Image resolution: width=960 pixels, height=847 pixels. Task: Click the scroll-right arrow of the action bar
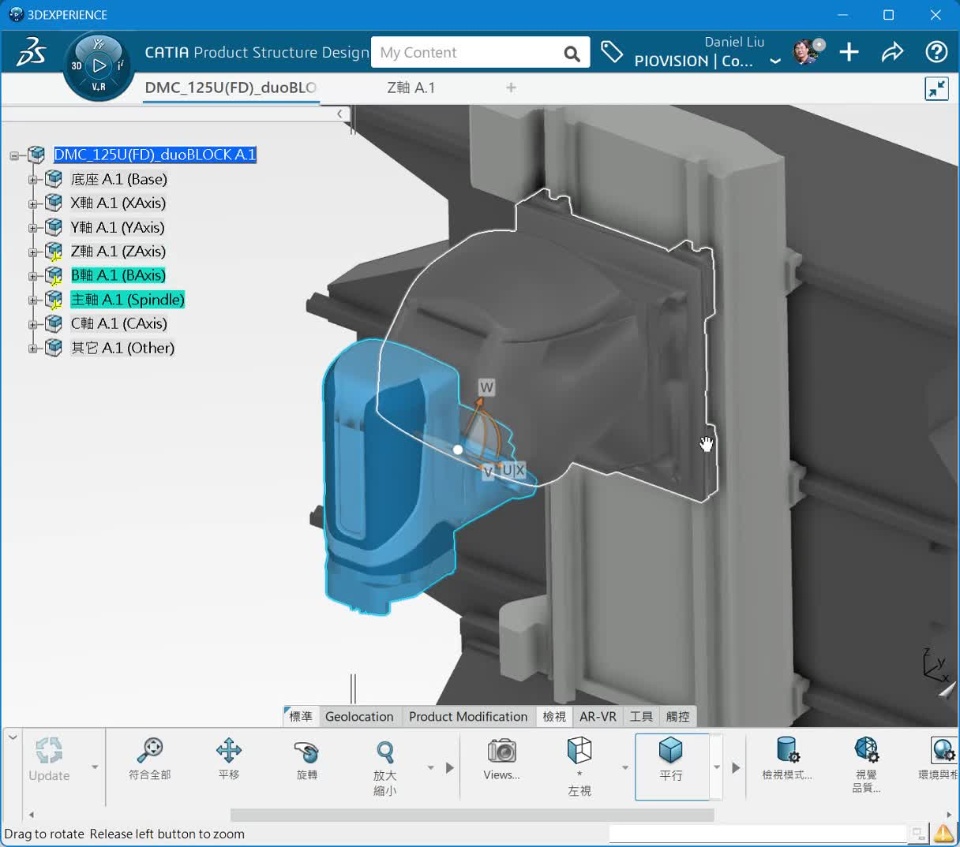(x=948, y=815)
